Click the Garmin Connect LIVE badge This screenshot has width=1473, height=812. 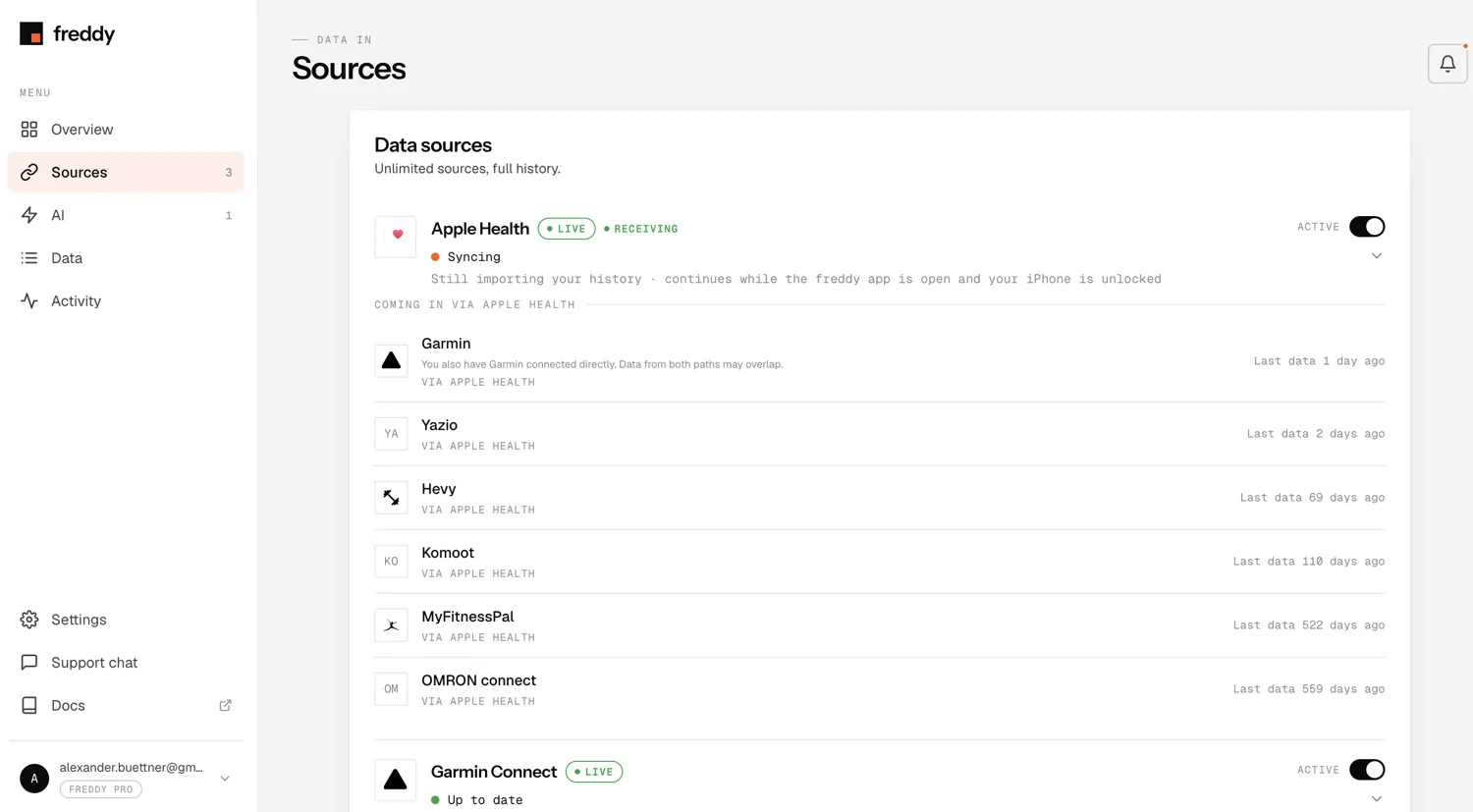tap(594, 772)
